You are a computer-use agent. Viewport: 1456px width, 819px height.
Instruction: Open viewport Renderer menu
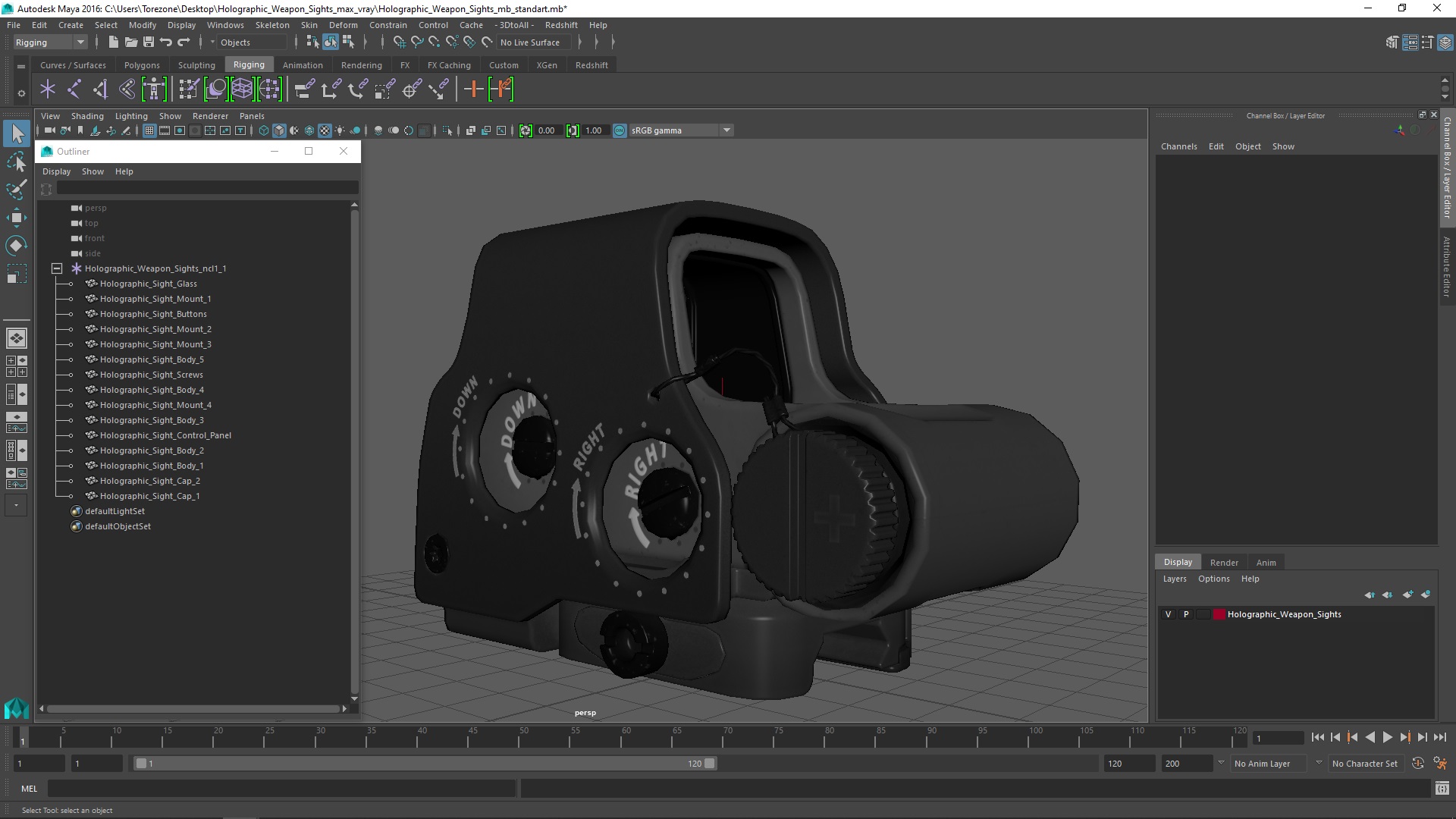[210, 116]
